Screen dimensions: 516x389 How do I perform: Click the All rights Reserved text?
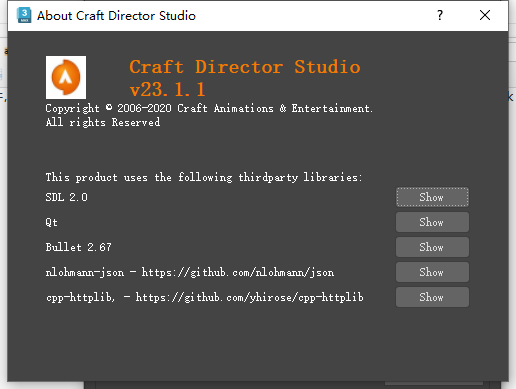pyautogui.click(x=103, y=122)
